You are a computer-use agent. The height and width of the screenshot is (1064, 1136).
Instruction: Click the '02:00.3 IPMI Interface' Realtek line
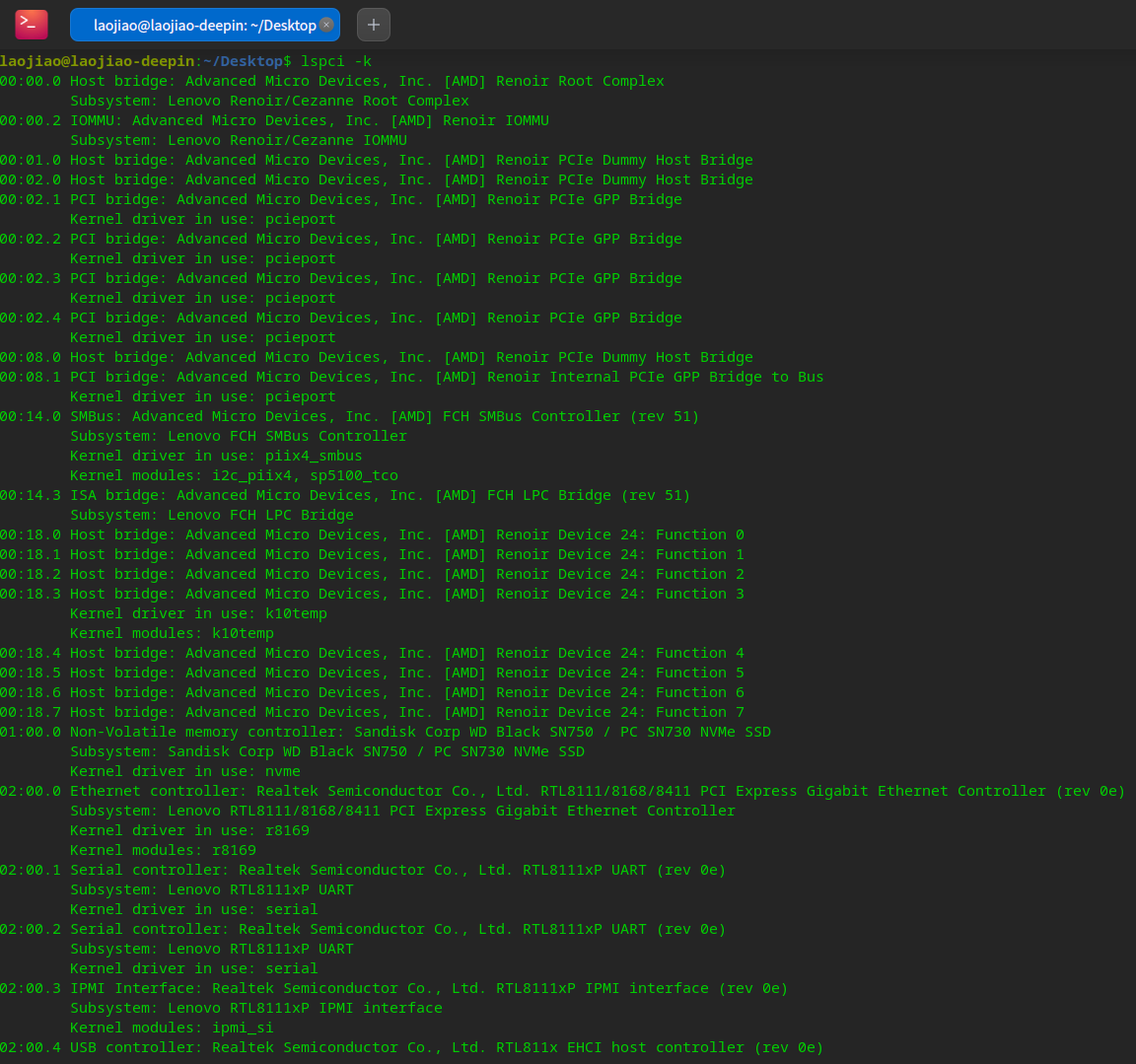[394, 989]
